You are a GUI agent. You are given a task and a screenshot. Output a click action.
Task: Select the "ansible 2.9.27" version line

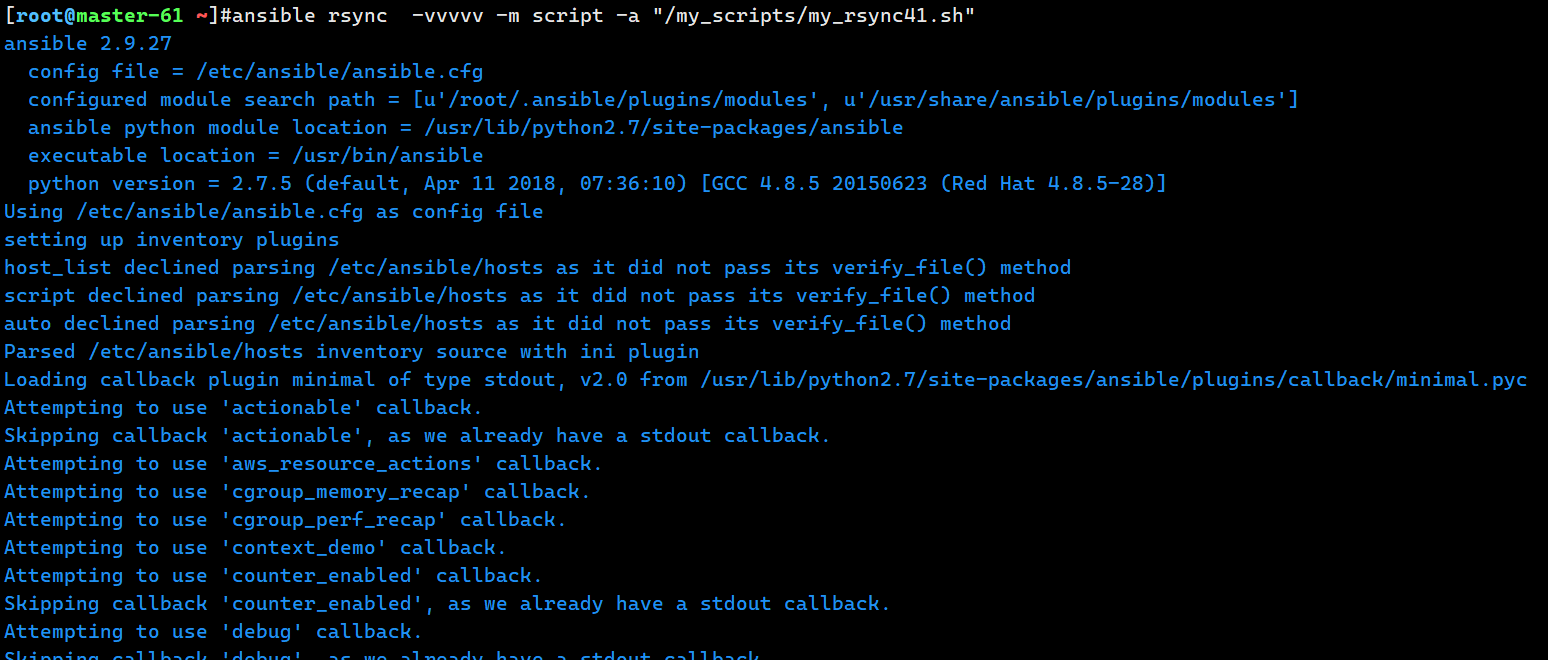tap(88, 43)
